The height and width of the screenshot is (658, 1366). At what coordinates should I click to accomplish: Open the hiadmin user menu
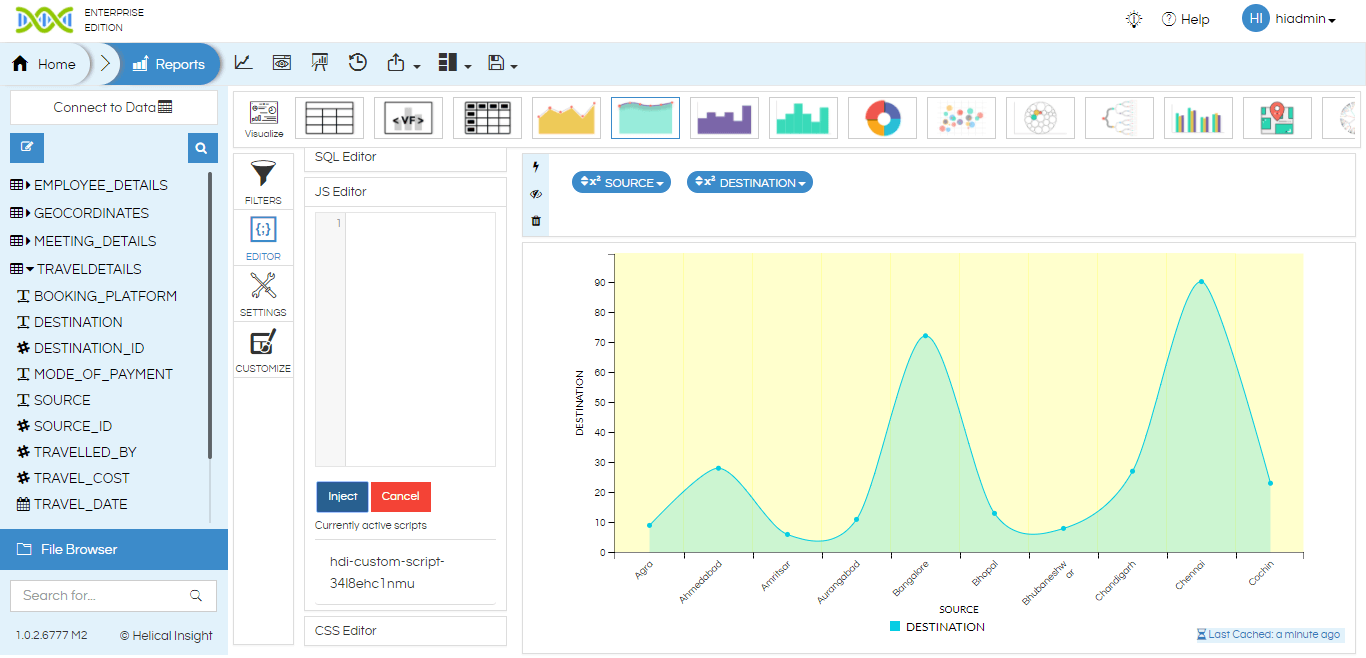click(x=1289, y=19)
